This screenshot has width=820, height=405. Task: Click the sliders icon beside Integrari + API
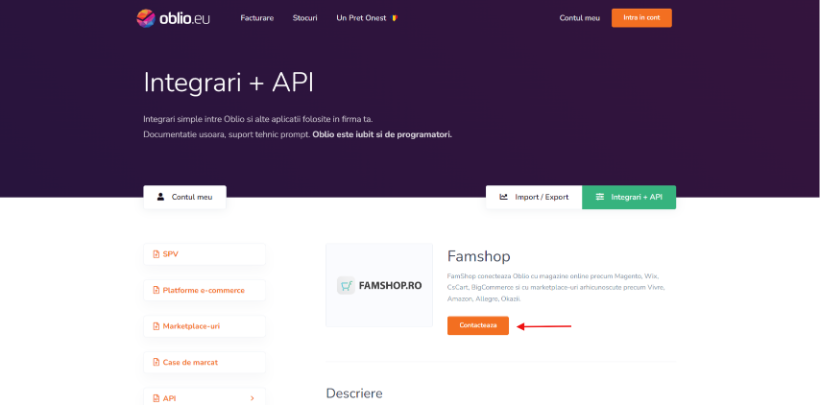tap(600, 197)
